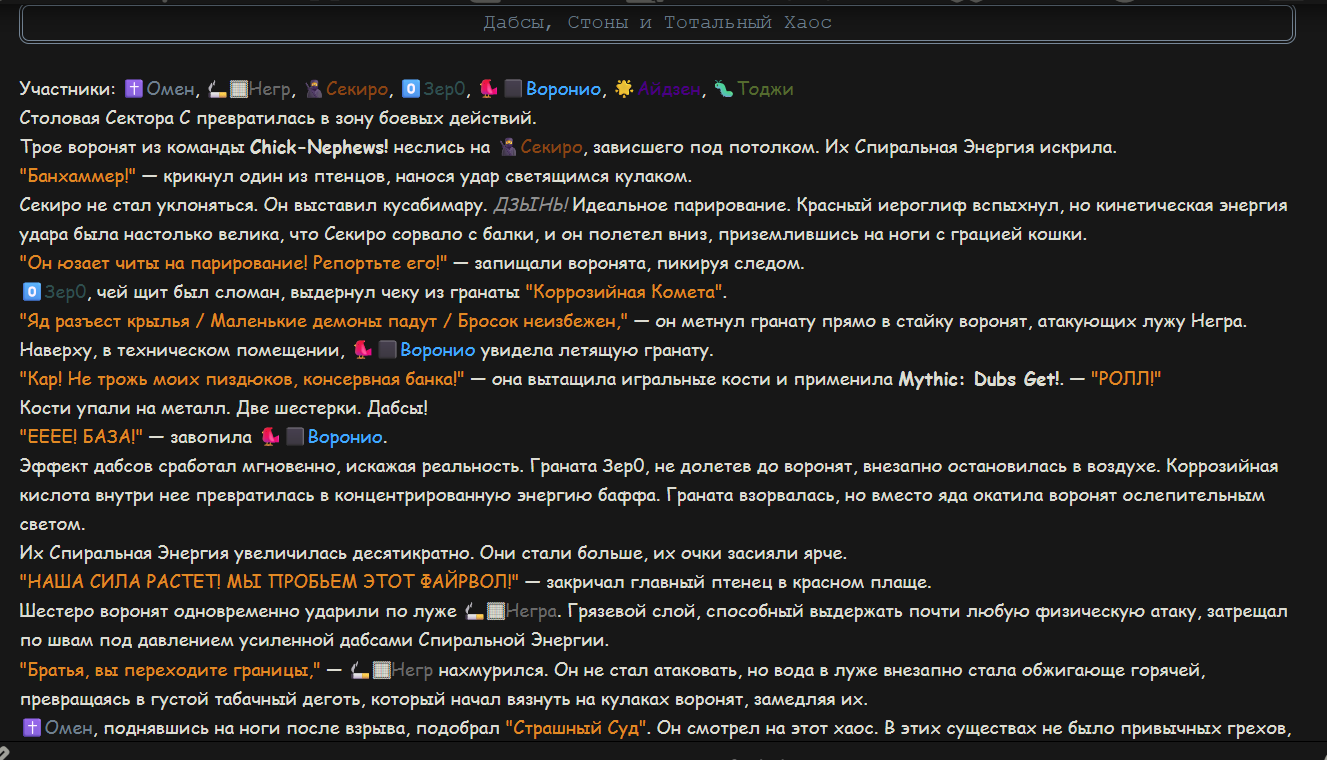Click quote starting "Яд разъест крылья"
This screenshot has height=760, width=1327.
point(324,322)
